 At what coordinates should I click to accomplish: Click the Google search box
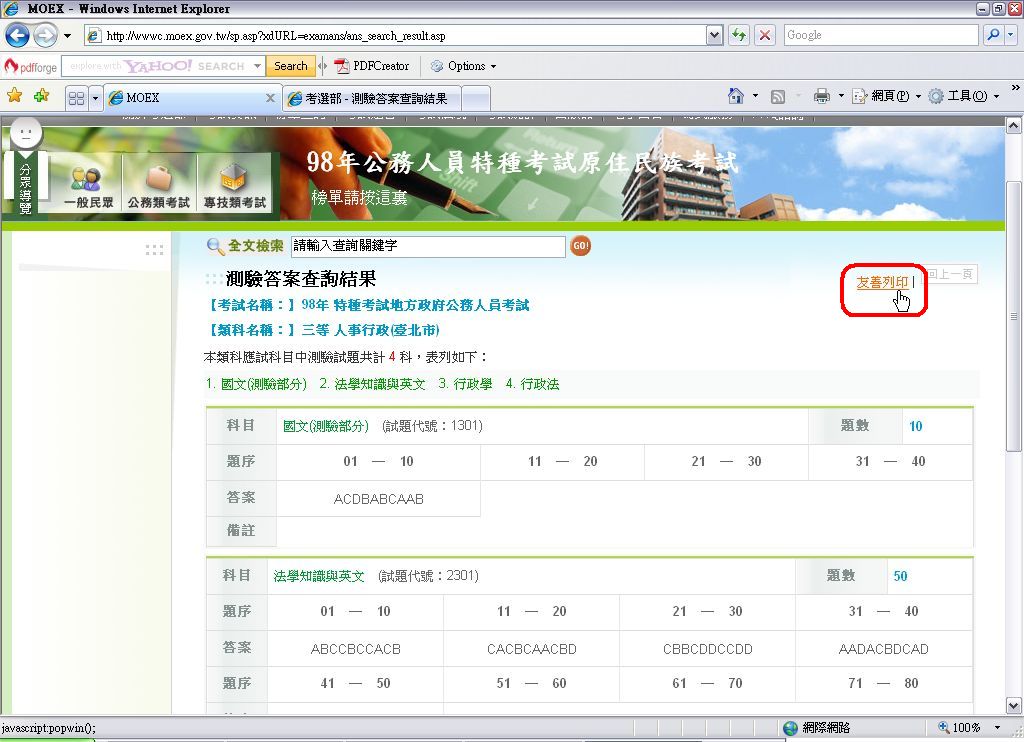[881, 35]
